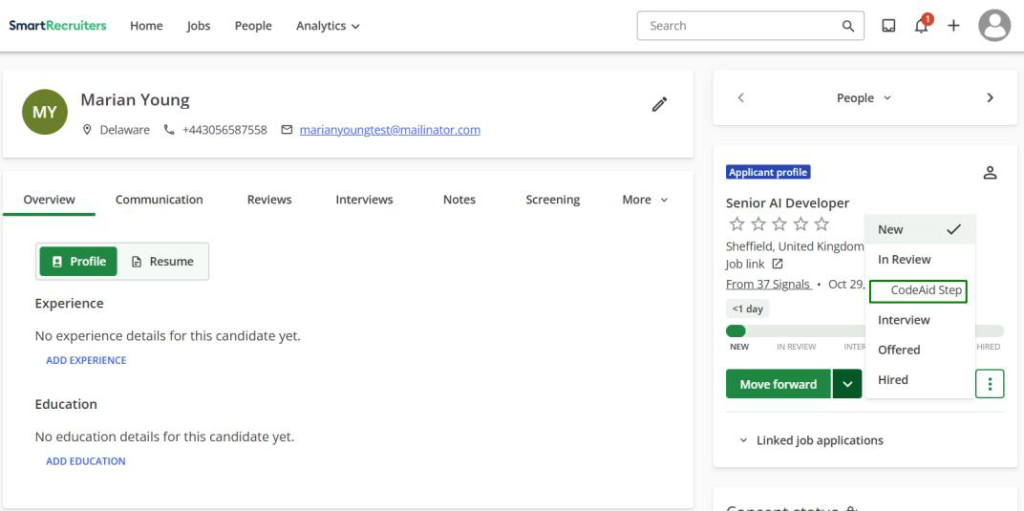Switch to Resume view toggle

(x=163, y=261)
